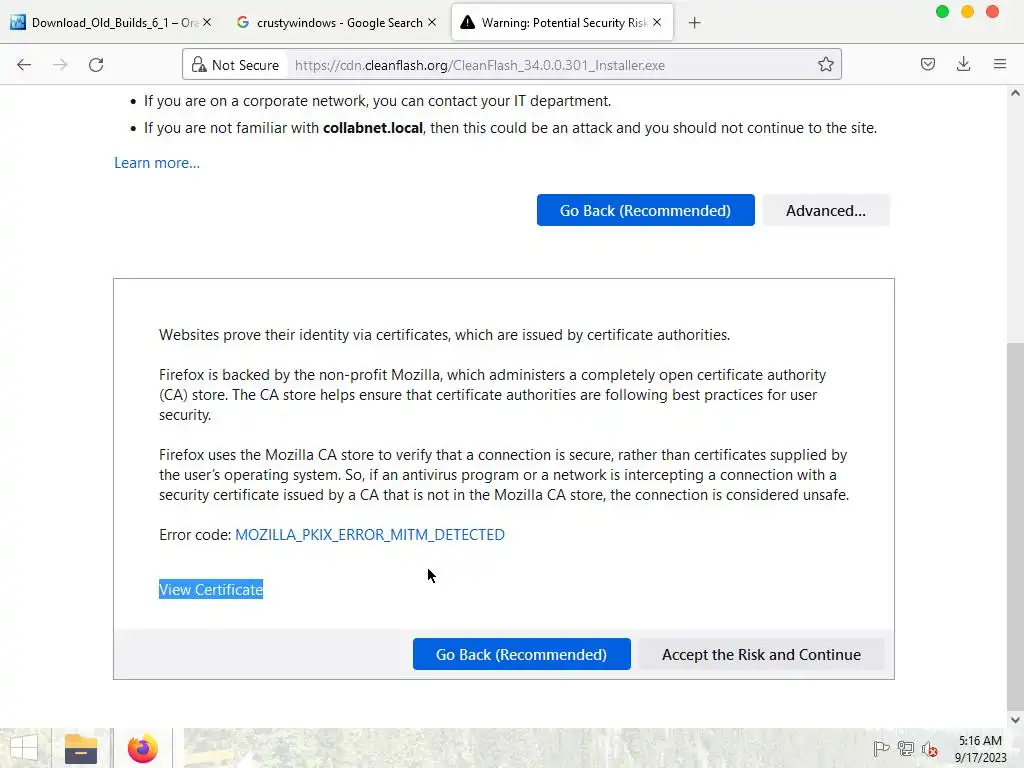
Task: Click upper Go Back (Recommended) button
Action: tap(645, 210)
